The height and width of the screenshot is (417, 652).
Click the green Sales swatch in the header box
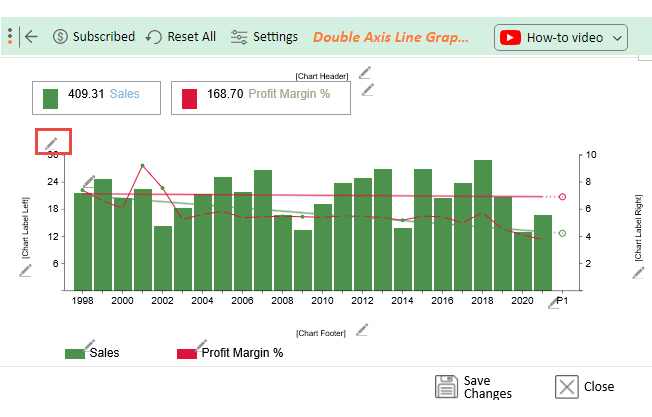(x=50, y=99)
